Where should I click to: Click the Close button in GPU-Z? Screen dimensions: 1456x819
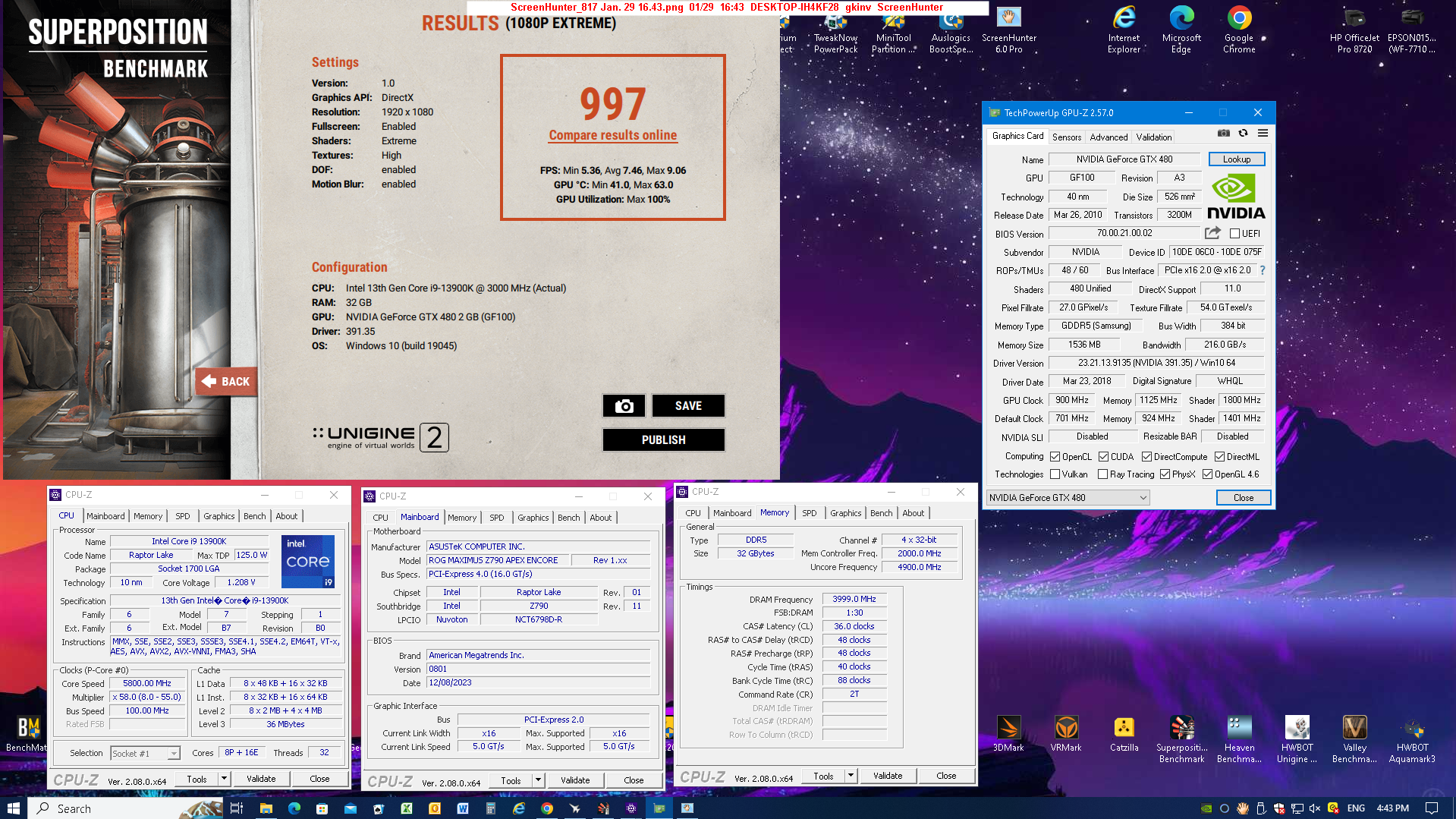click(x=1244, y=498)
